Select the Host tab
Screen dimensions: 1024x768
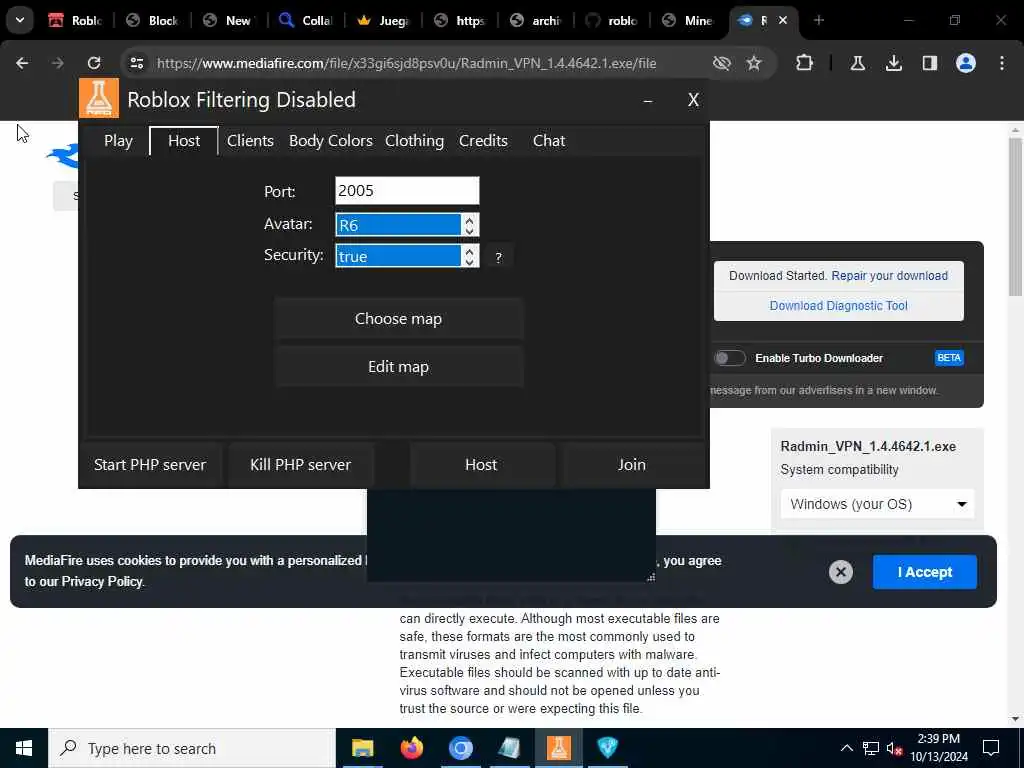click(x=184, y=140)
